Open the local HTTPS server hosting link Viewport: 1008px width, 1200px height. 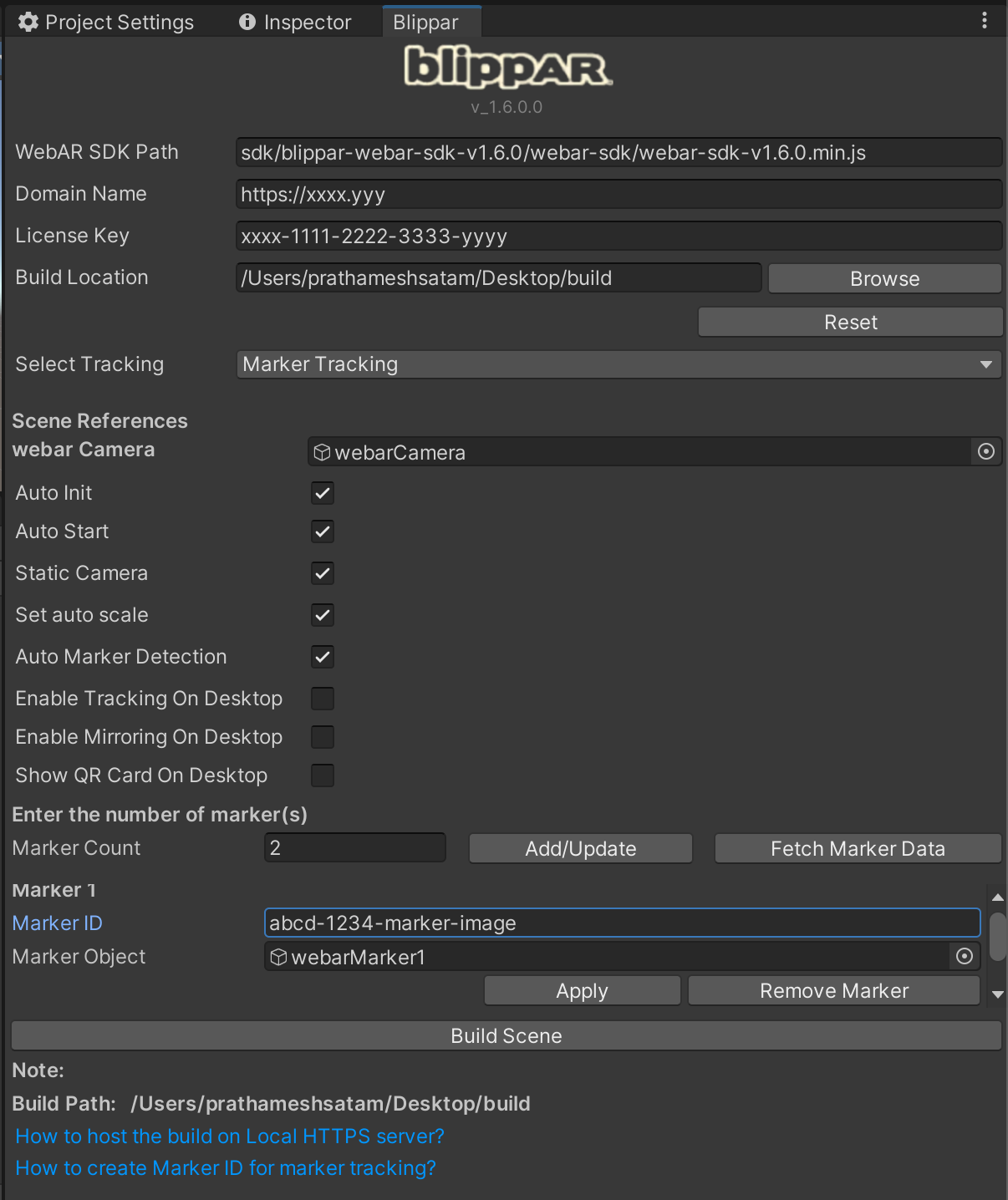(x=230, y=1136)
